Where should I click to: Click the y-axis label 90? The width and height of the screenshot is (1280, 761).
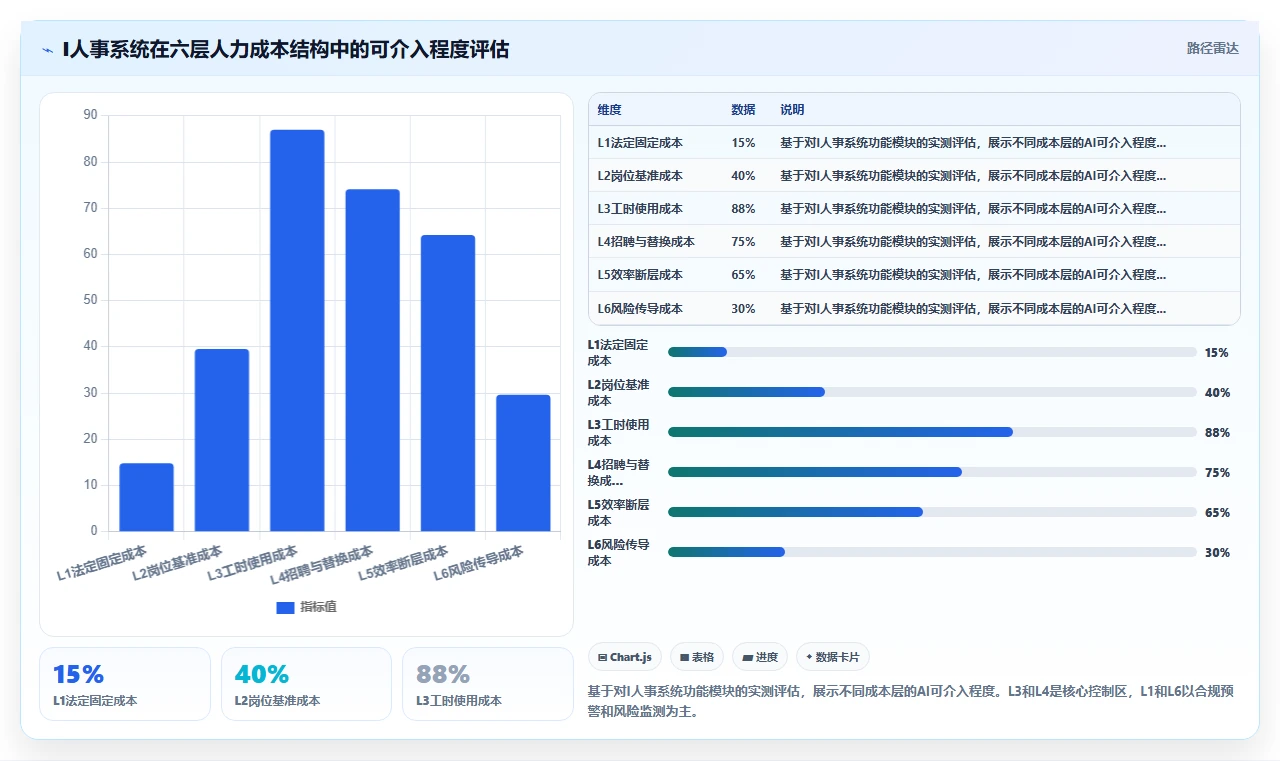click(x=90, y=115)
